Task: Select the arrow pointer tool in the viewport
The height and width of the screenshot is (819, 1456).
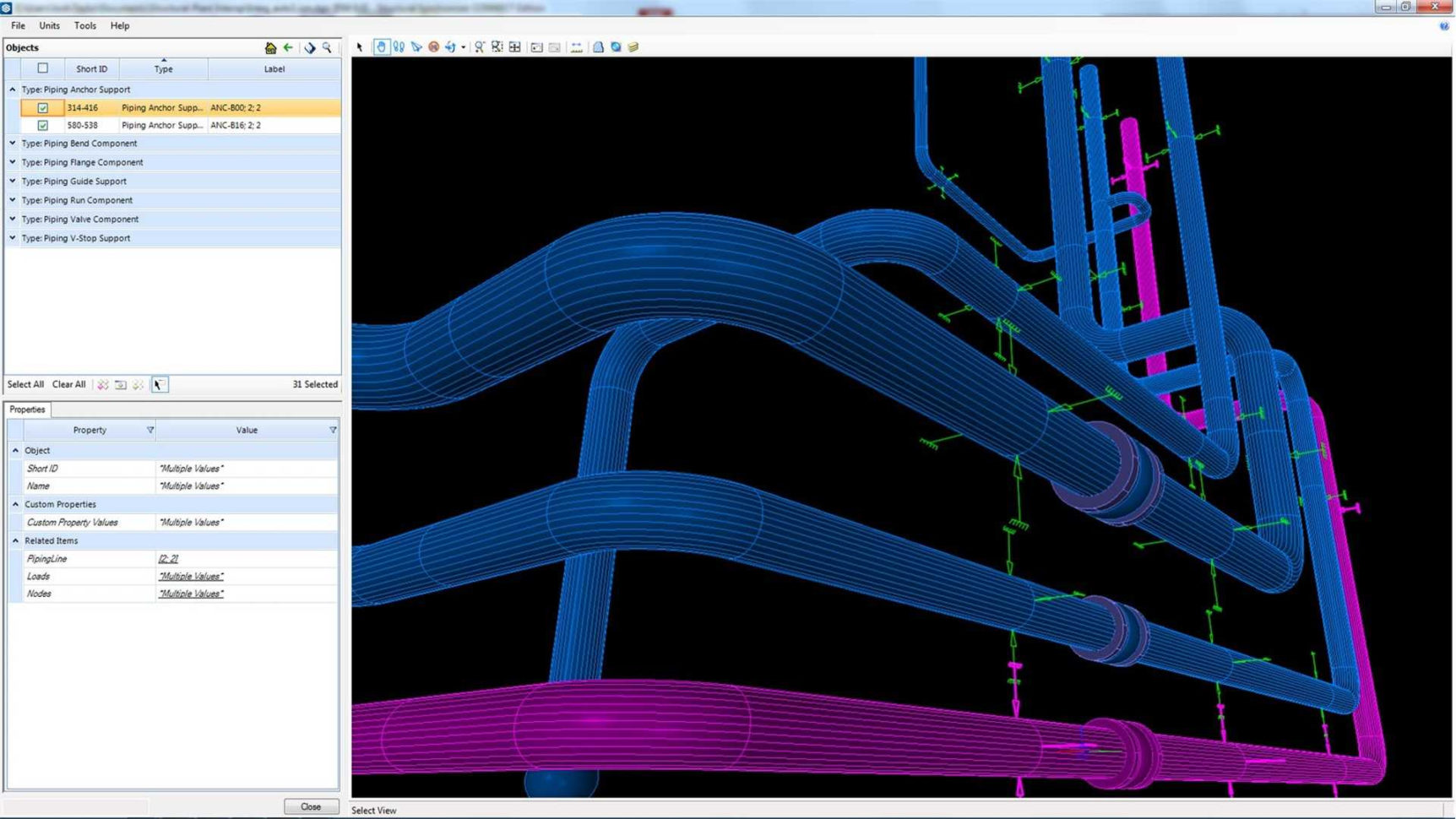Action: point(359,47)
